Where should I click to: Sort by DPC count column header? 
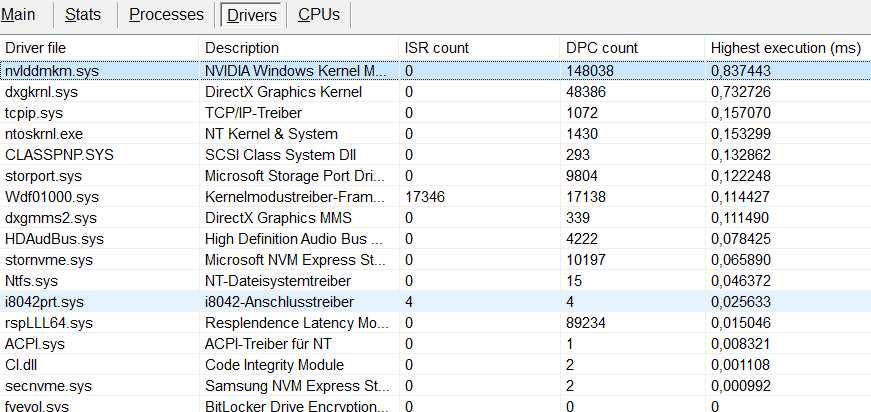632,48
